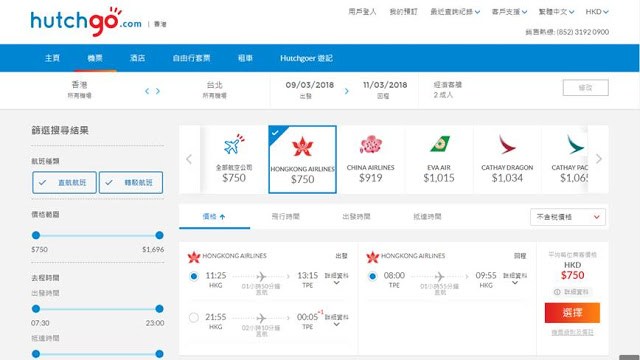Screen dimensions: 640x360
Task: Open the customer support dropdown
Action: (509, 12)
